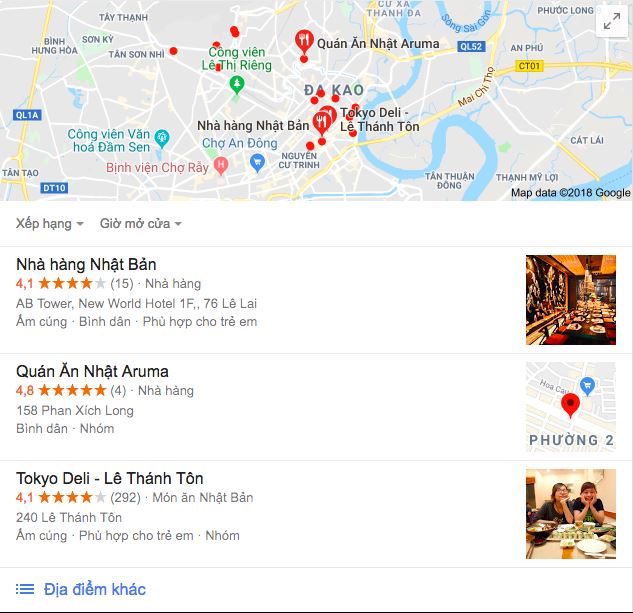The height and width of the screenshot is (613, 633).
Task: Click Bệnh viện Chợ Rẫy hospital marker
Action: pos(221,166)
